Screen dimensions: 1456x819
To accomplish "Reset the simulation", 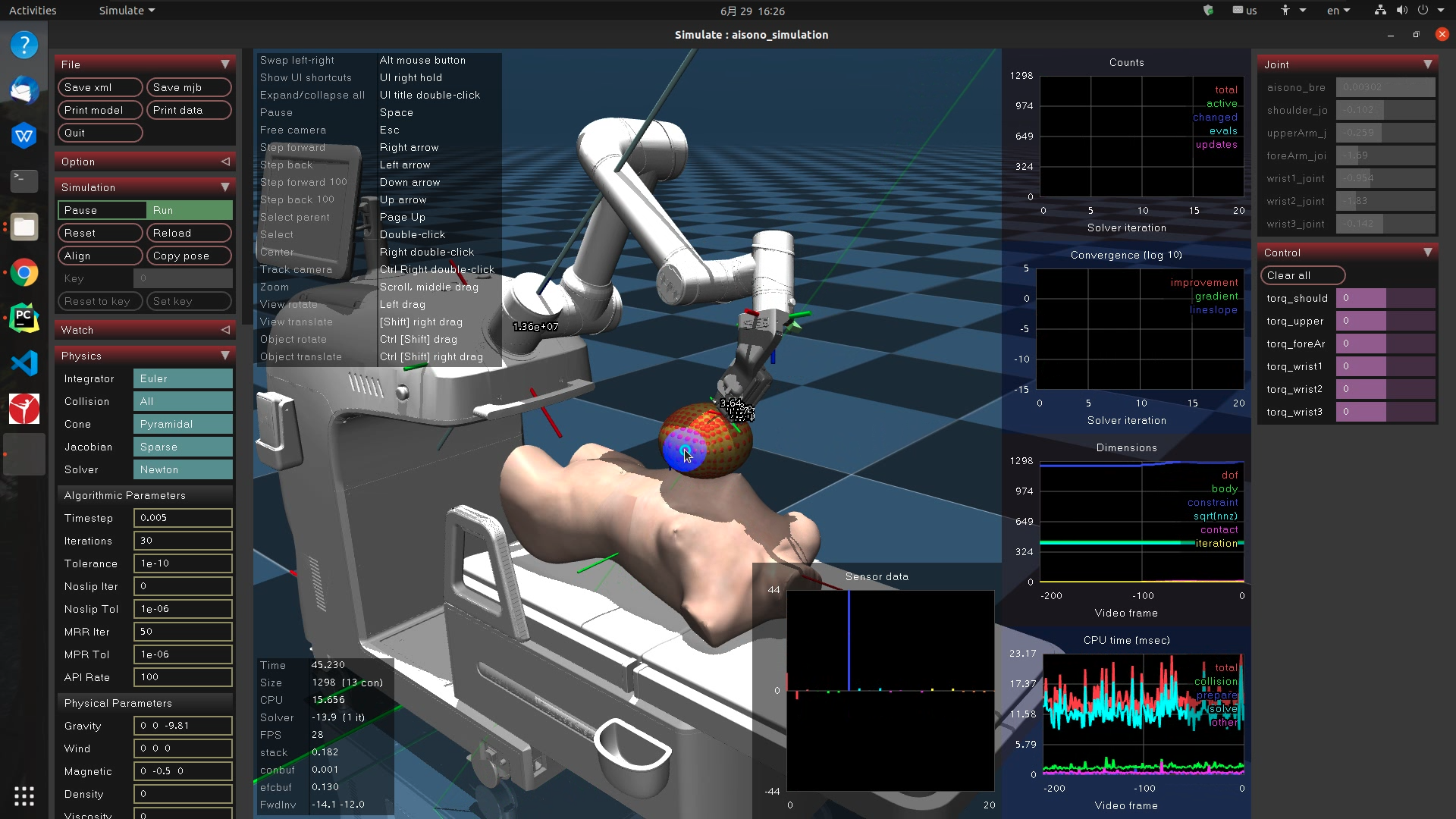I will [100, 233].
